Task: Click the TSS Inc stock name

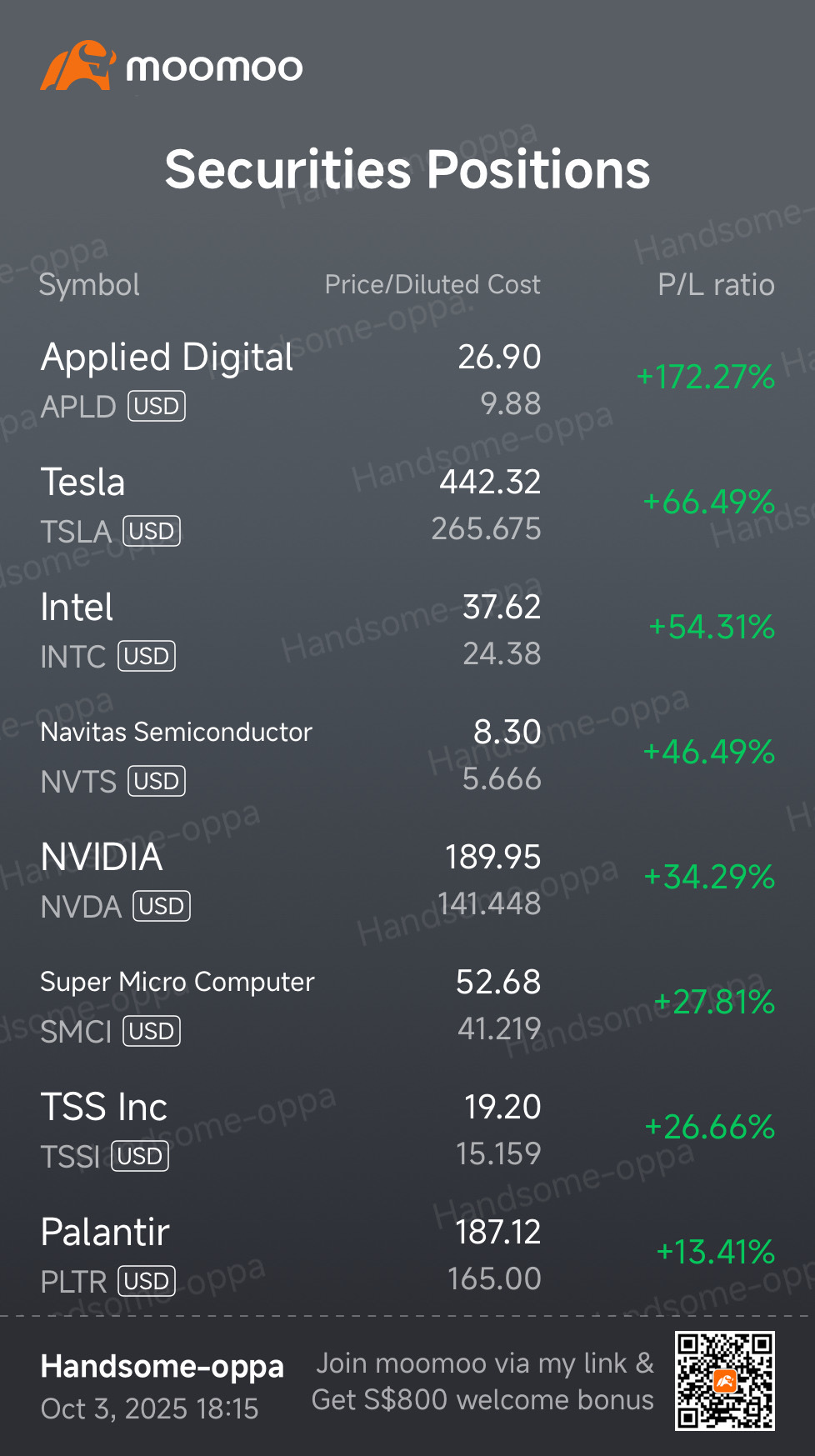Action: (x=104, y=1107)
